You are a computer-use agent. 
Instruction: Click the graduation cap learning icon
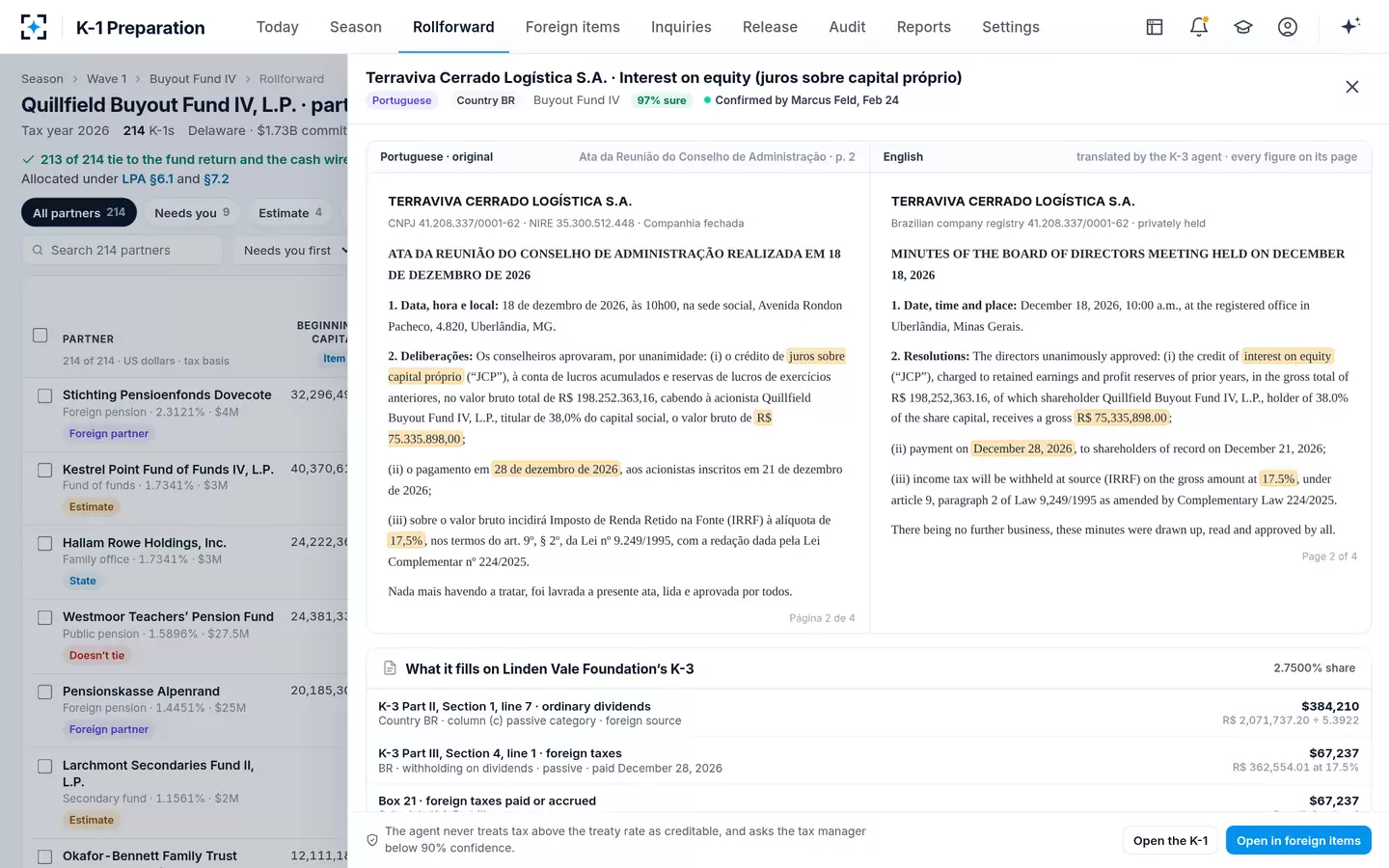[1243, 27]
